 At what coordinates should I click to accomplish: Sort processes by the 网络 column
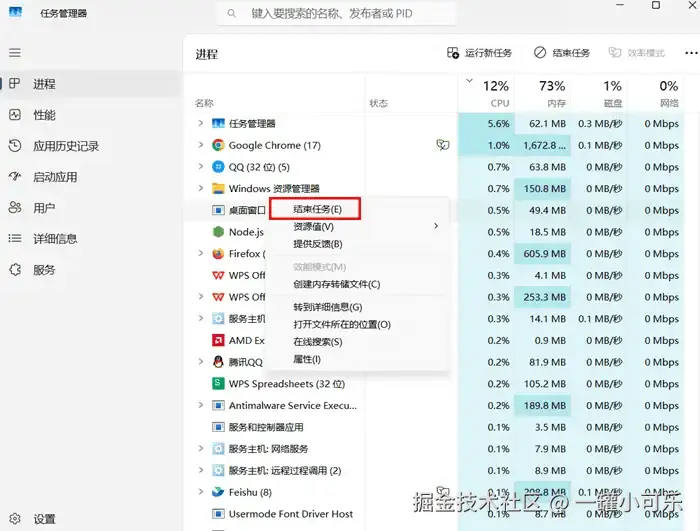click(x=655, y=94)
